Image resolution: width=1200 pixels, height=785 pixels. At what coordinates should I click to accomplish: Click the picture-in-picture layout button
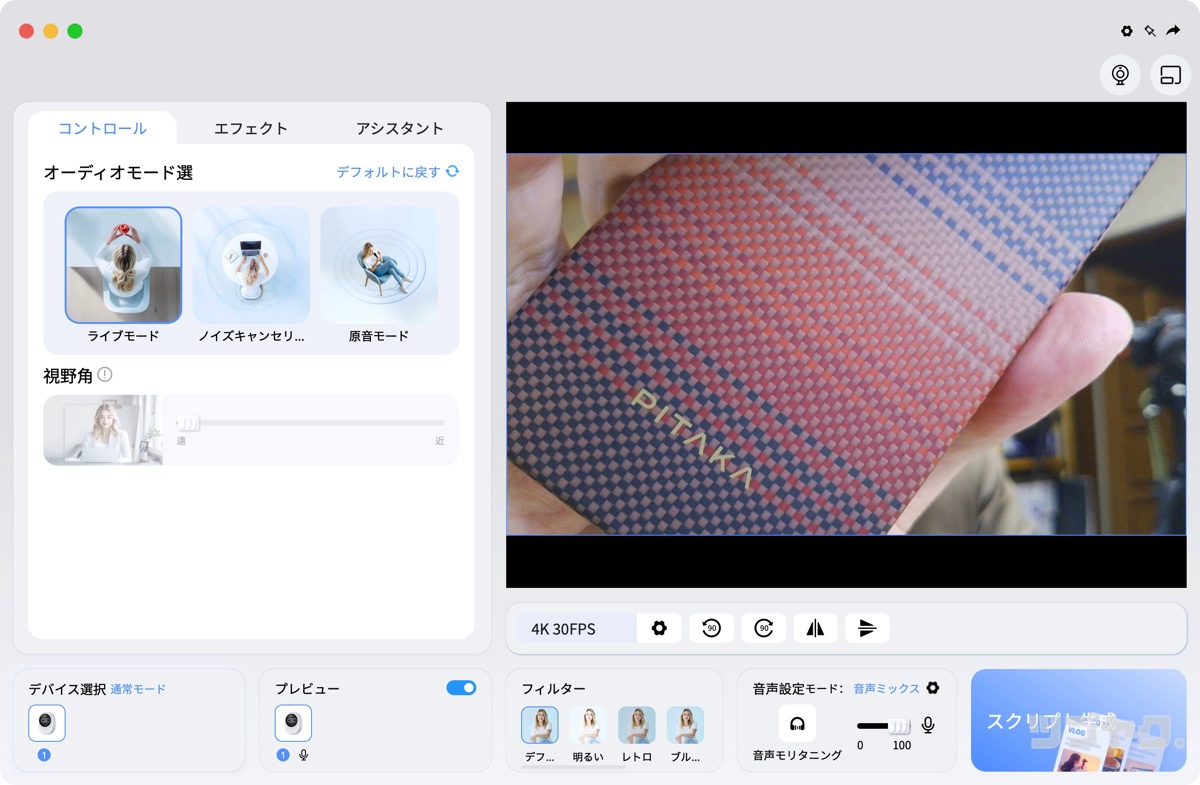1170,75
